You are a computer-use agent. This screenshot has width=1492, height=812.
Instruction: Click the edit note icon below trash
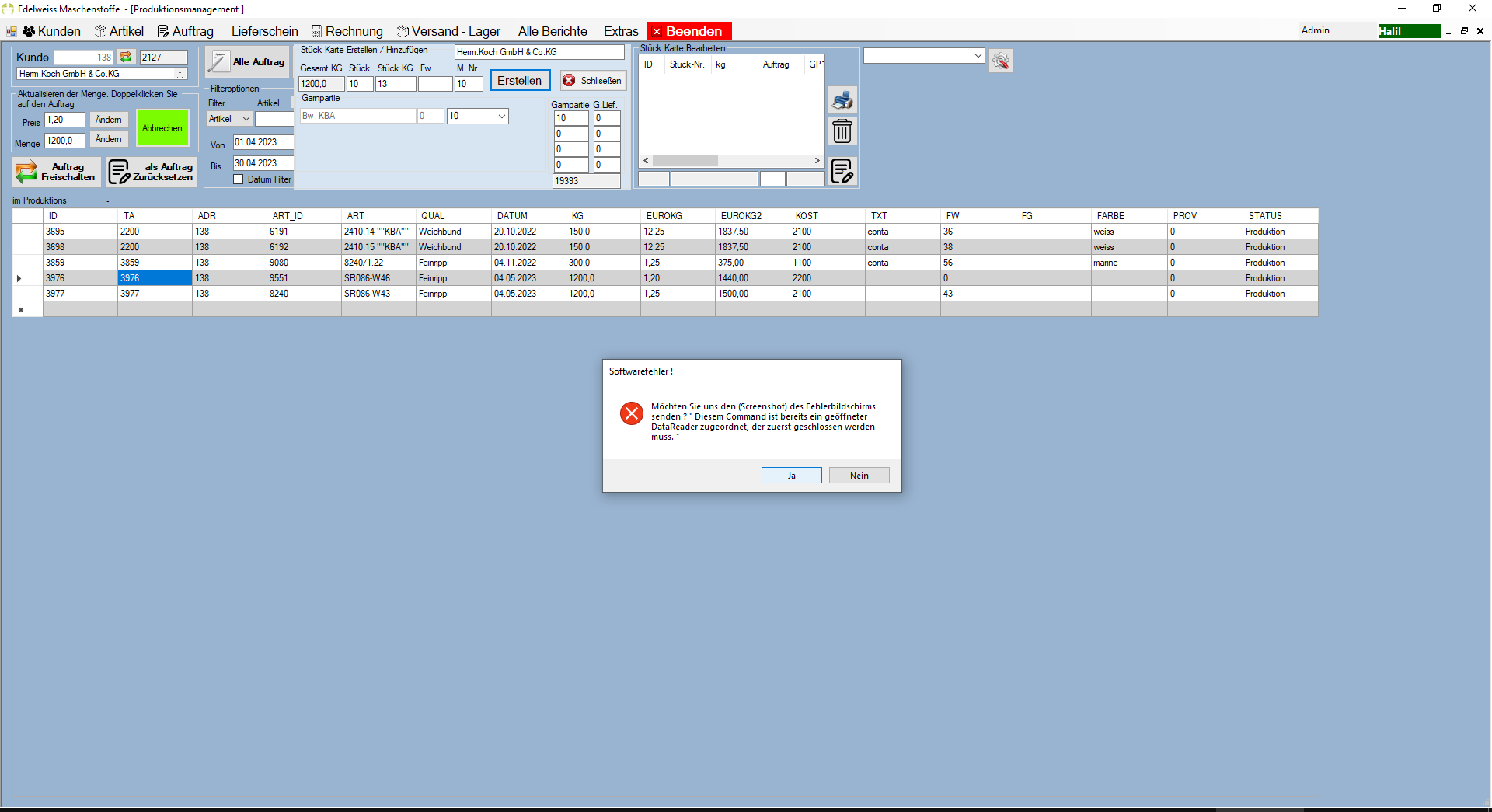pyautogui.click(x=842, y=171)
